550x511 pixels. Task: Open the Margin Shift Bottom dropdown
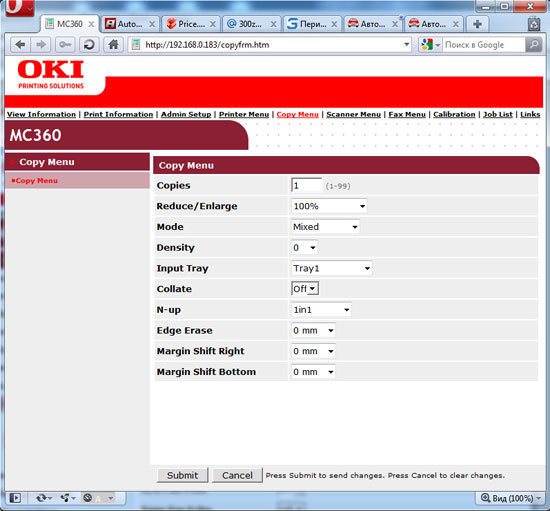313,372
